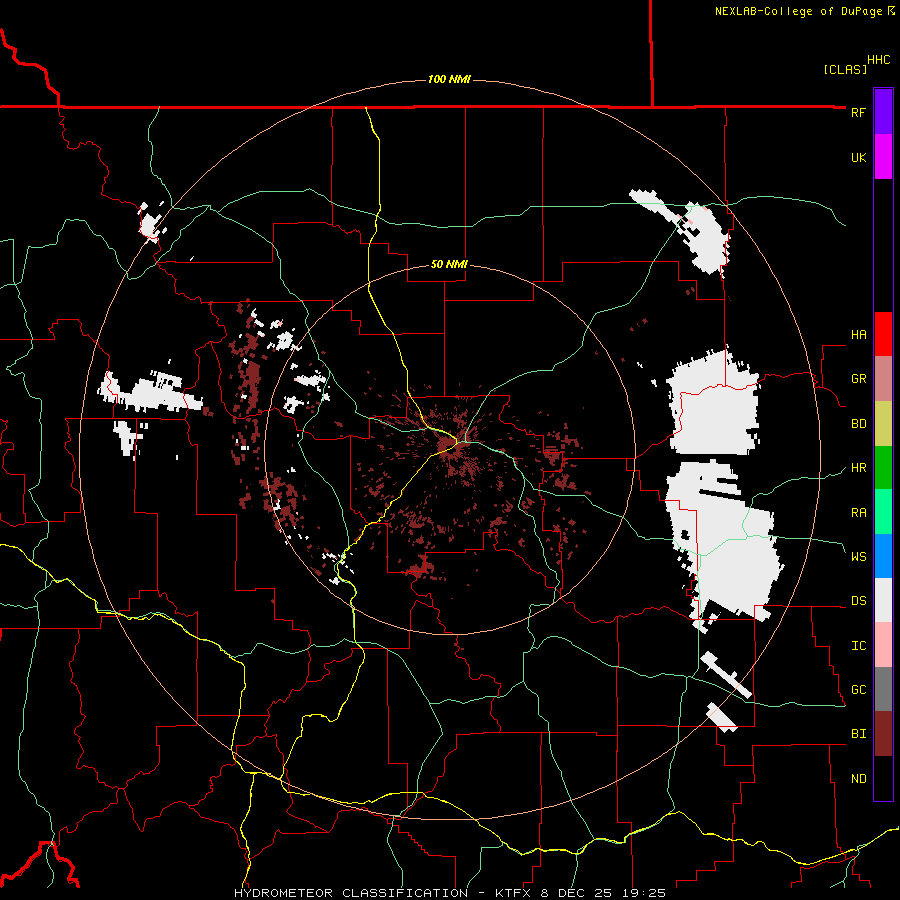Select the 'HR' legend label

click(x=858, y=468)
